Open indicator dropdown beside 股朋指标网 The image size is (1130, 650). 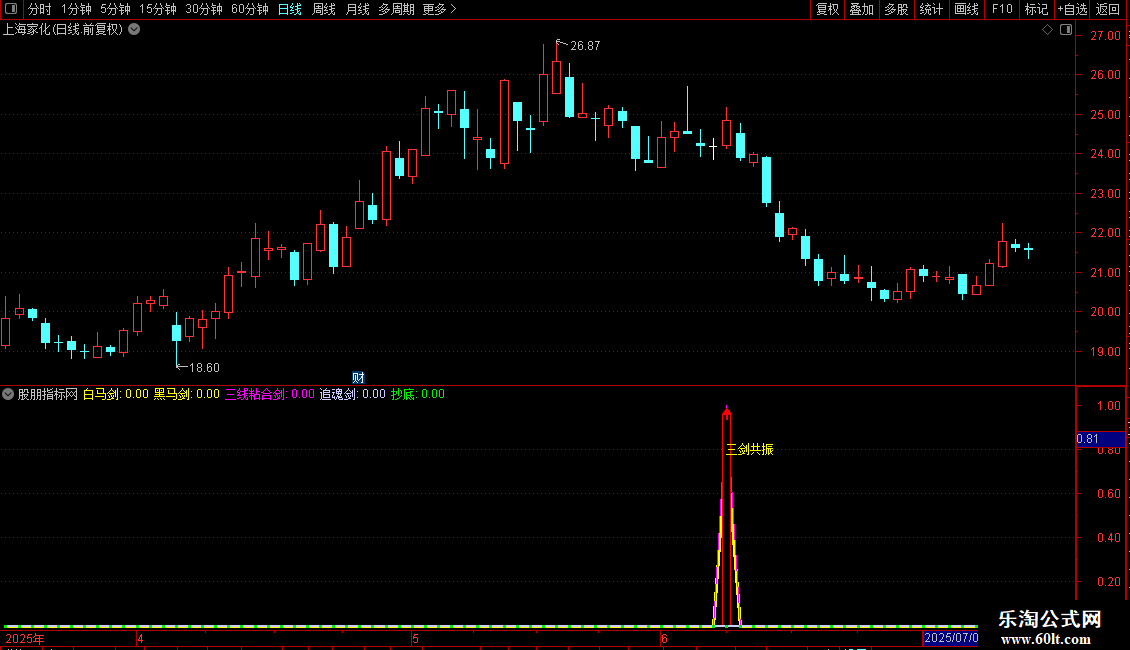click(x=8, y=394)
